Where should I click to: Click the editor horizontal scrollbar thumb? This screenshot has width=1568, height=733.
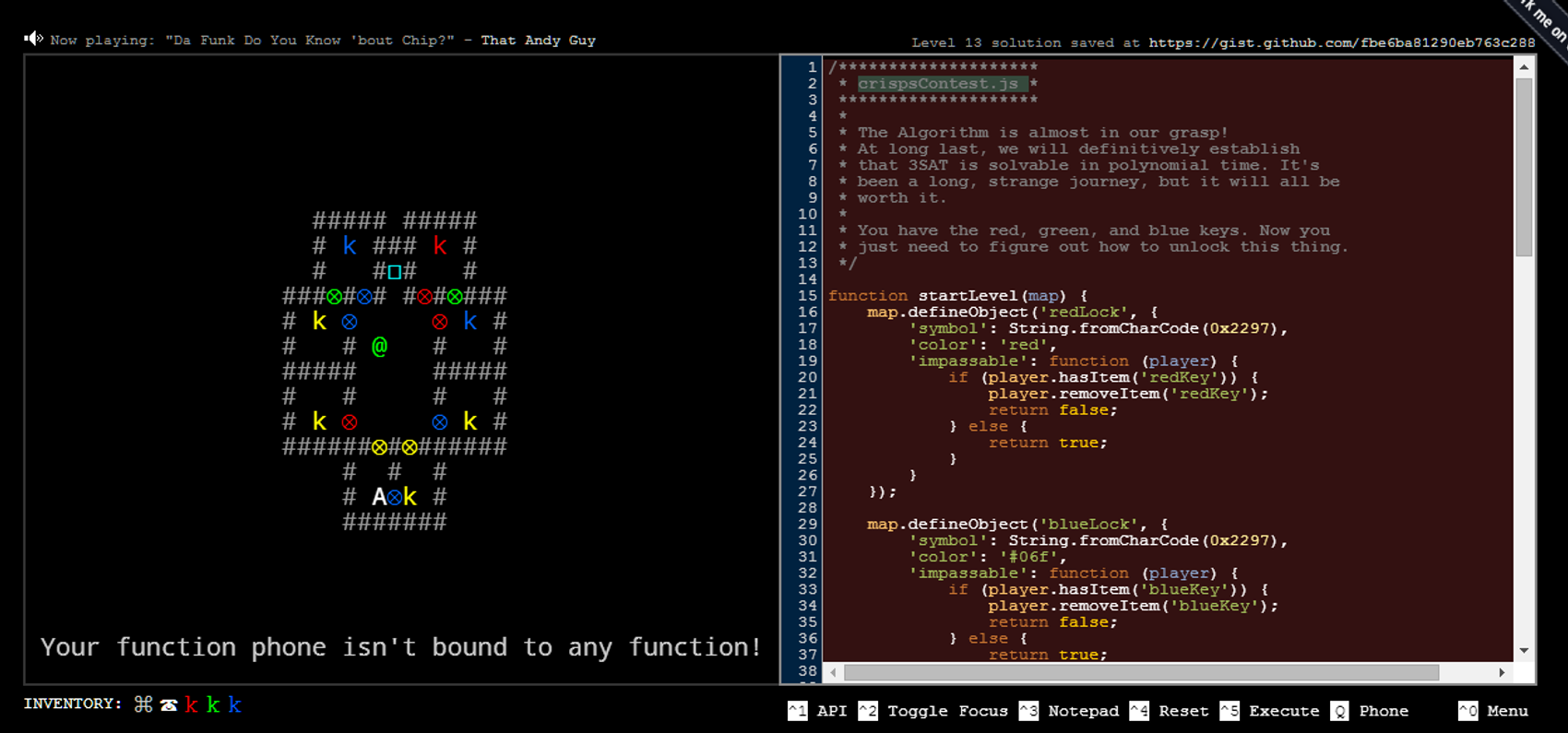(1141, 672)
